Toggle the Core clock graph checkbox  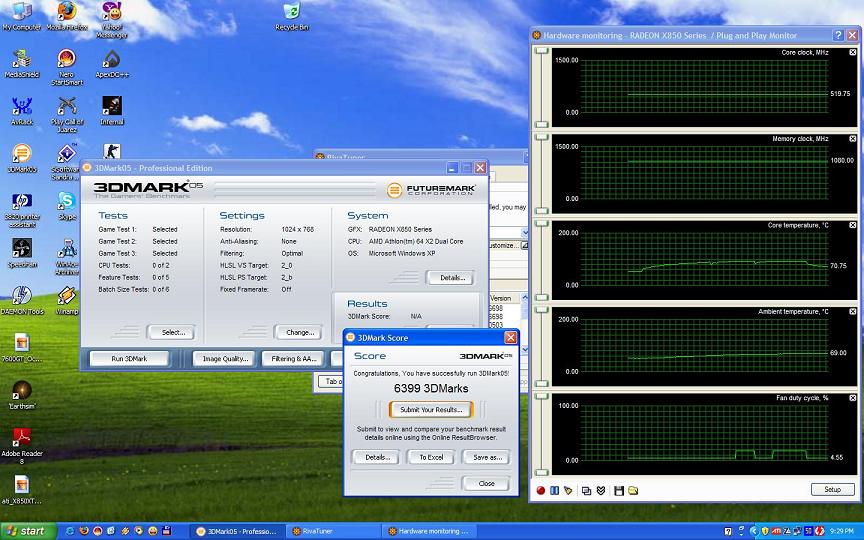(x=853, y=52)
